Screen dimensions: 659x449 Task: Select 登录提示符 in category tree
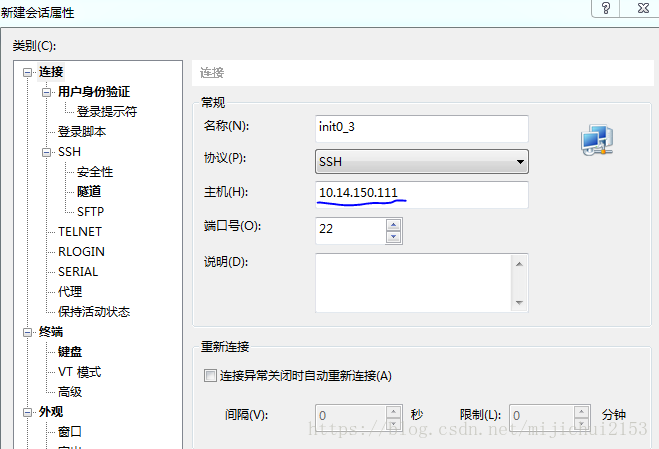coord(106,112)
